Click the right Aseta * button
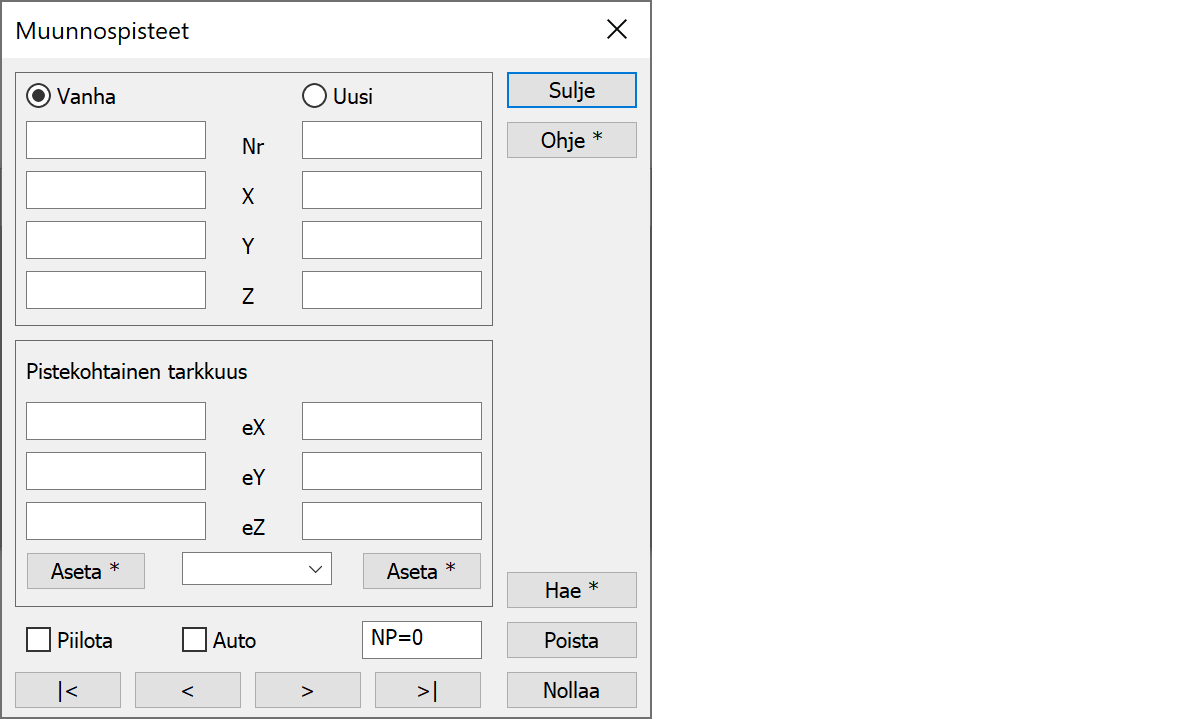The height and width of the screenshot is (719, 1200). point(422,571)
